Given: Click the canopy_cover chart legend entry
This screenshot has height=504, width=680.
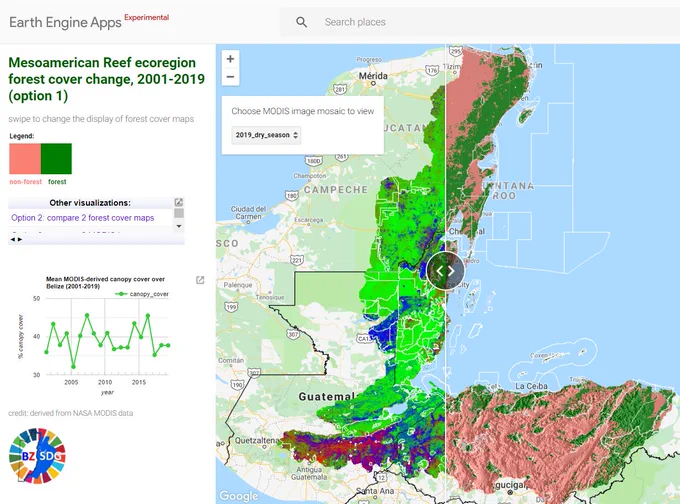Looking at the screenshot, I should click(x=142, y=294).
